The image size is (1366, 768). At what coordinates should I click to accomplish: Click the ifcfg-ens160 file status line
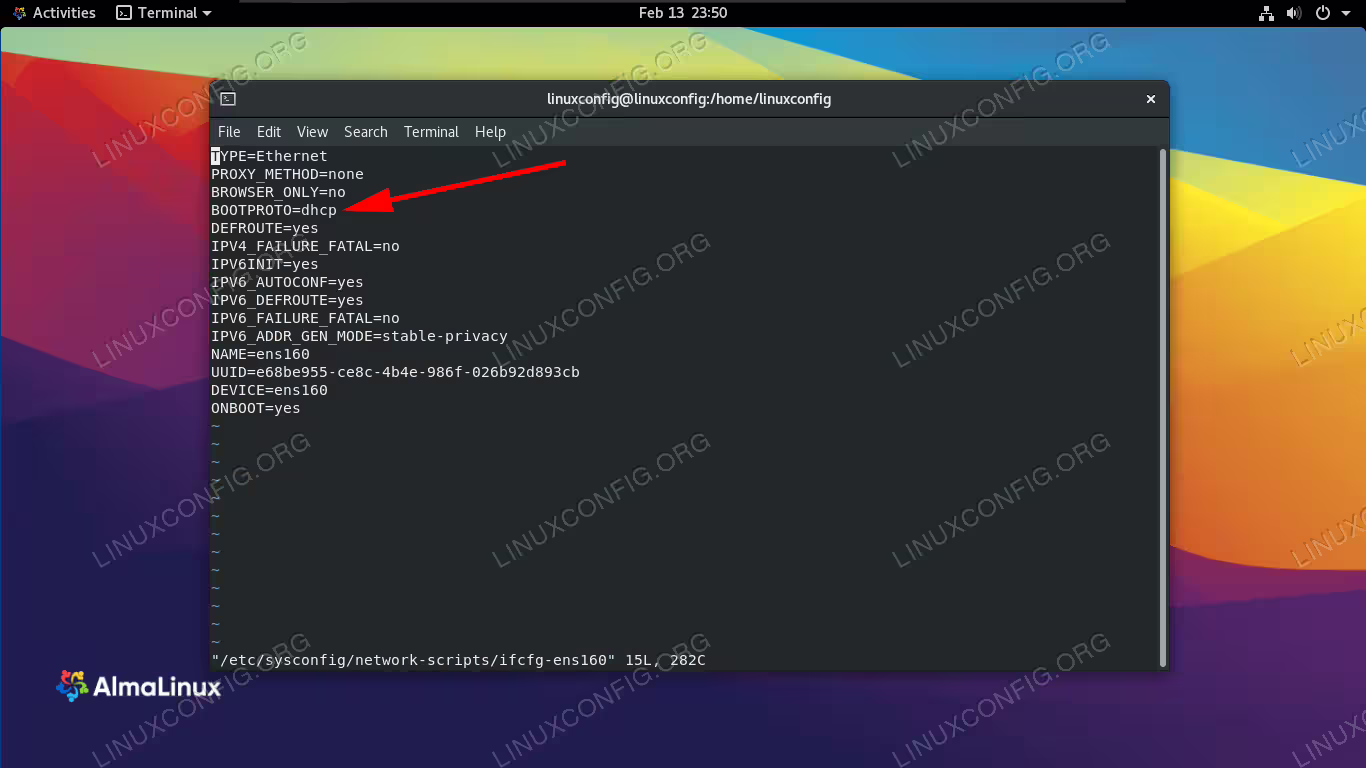point(458,660)
